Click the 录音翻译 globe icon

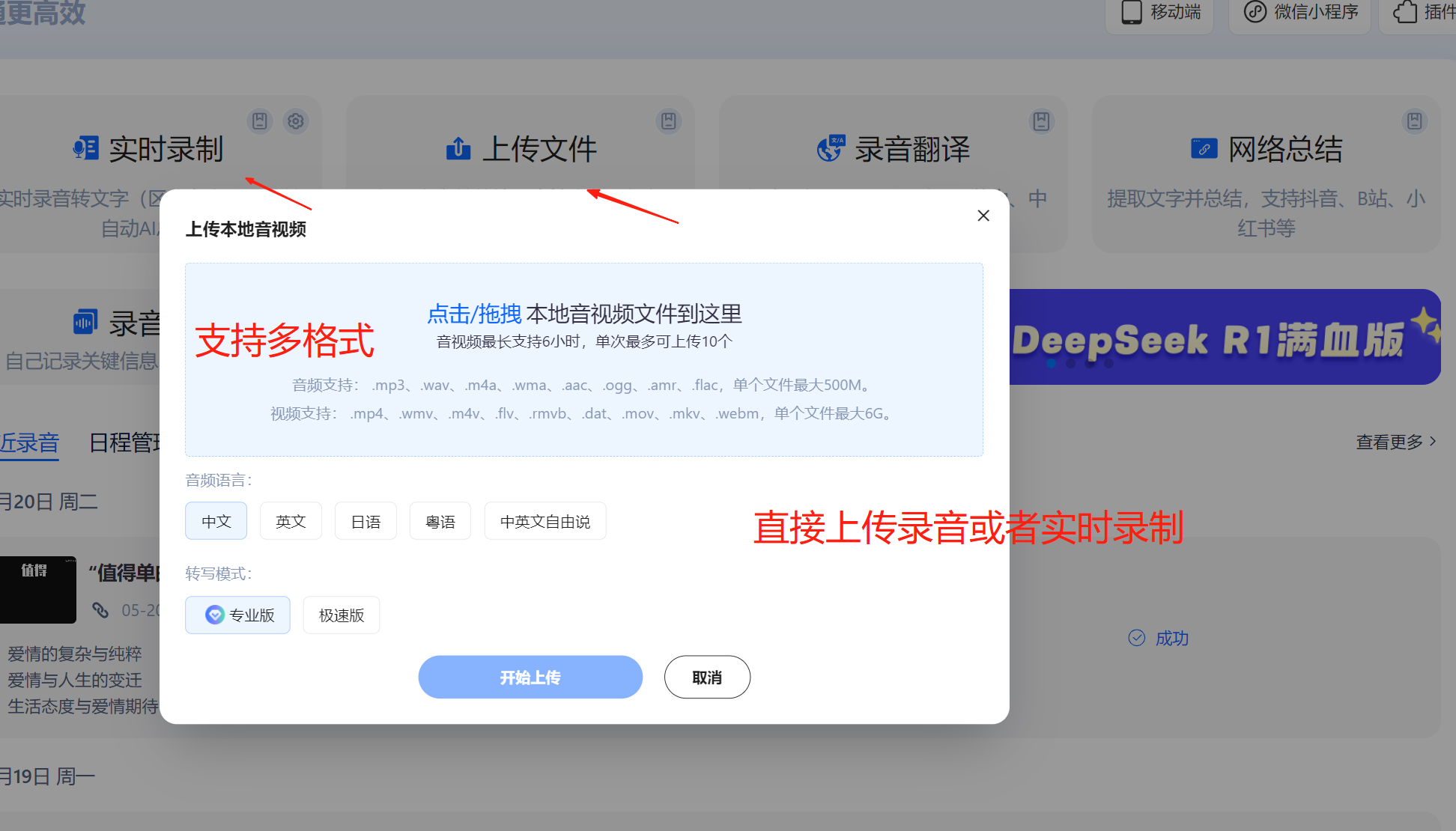tap(831, 148)
